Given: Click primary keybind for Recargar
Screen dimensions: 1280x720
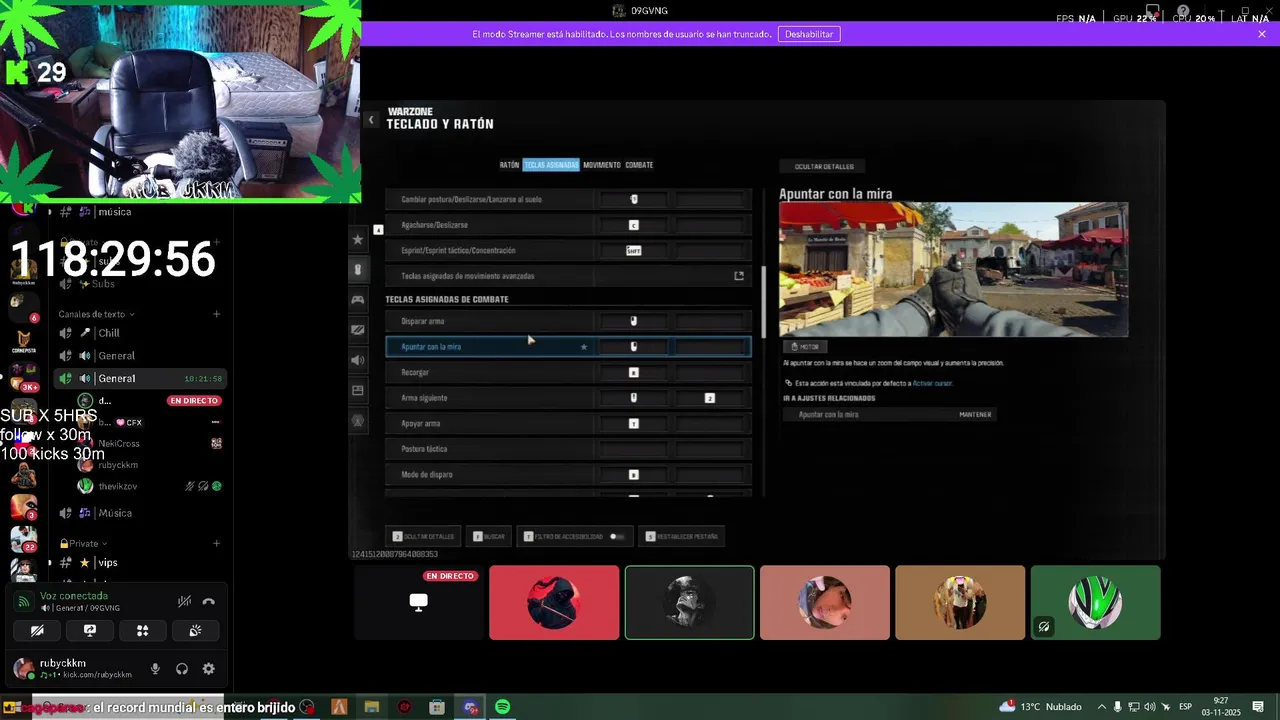Looking at the screenshot, I should [633, 372].
